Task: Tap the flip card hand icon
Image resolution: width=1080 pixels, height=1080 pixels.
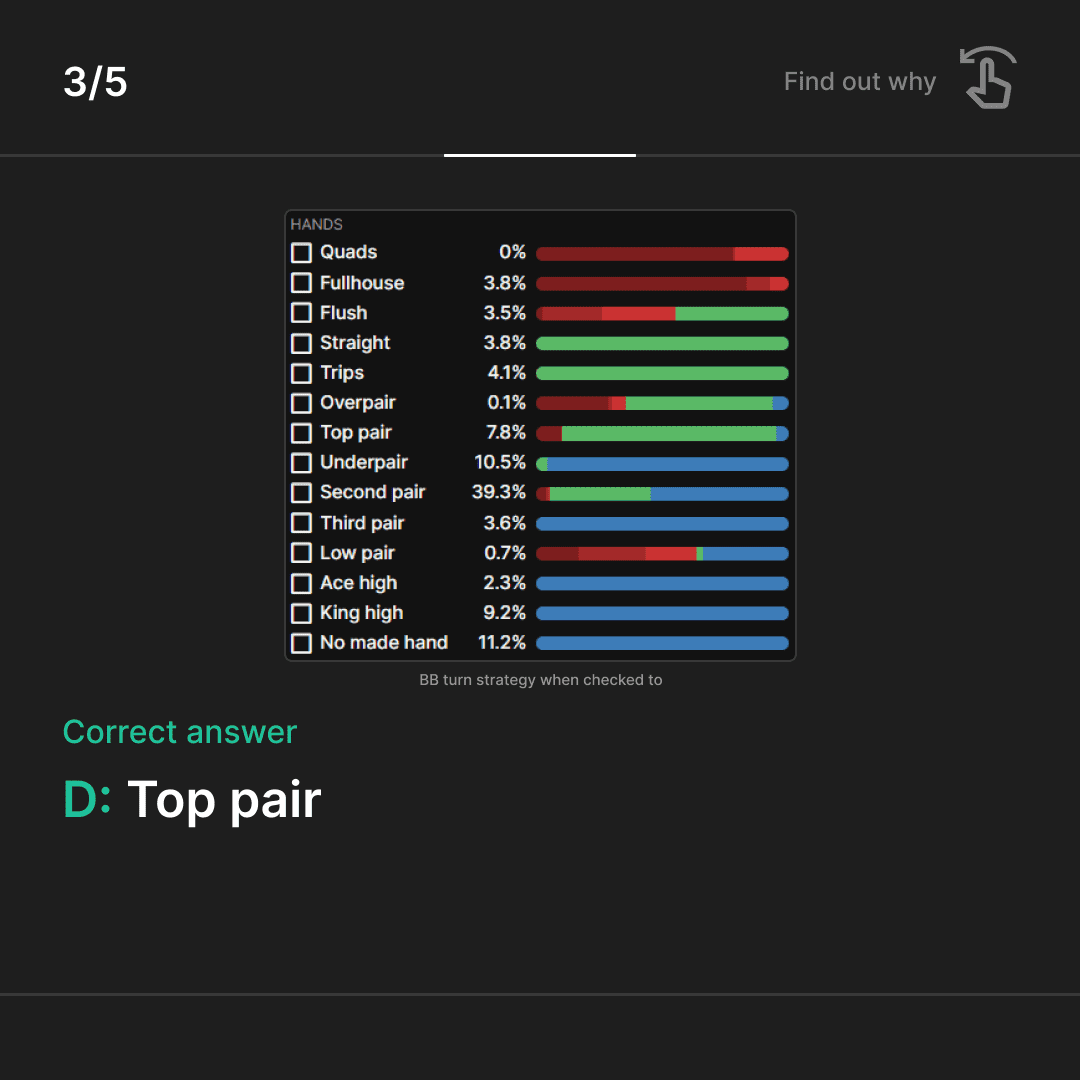Action: [988, 77]
